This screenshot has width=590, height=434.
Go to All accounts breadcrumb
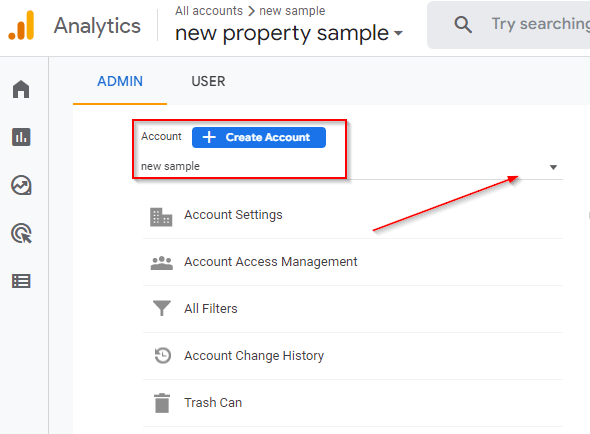point(209,11)
